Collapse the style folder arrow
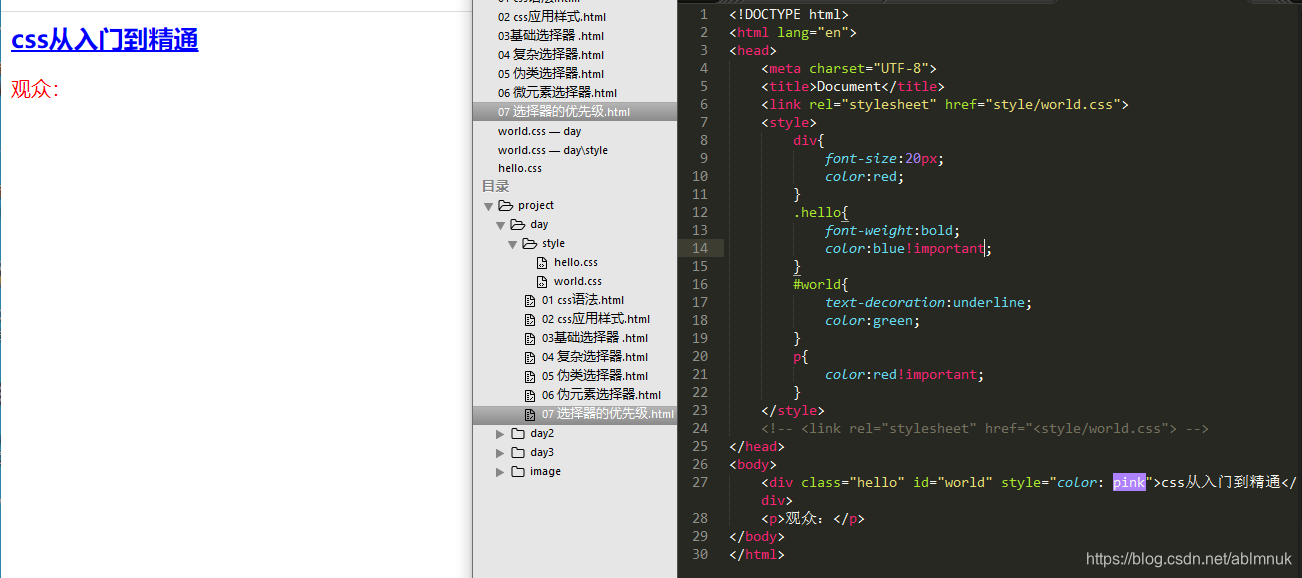This screenshot has height=578, width=1302. [x=512, y=244]
